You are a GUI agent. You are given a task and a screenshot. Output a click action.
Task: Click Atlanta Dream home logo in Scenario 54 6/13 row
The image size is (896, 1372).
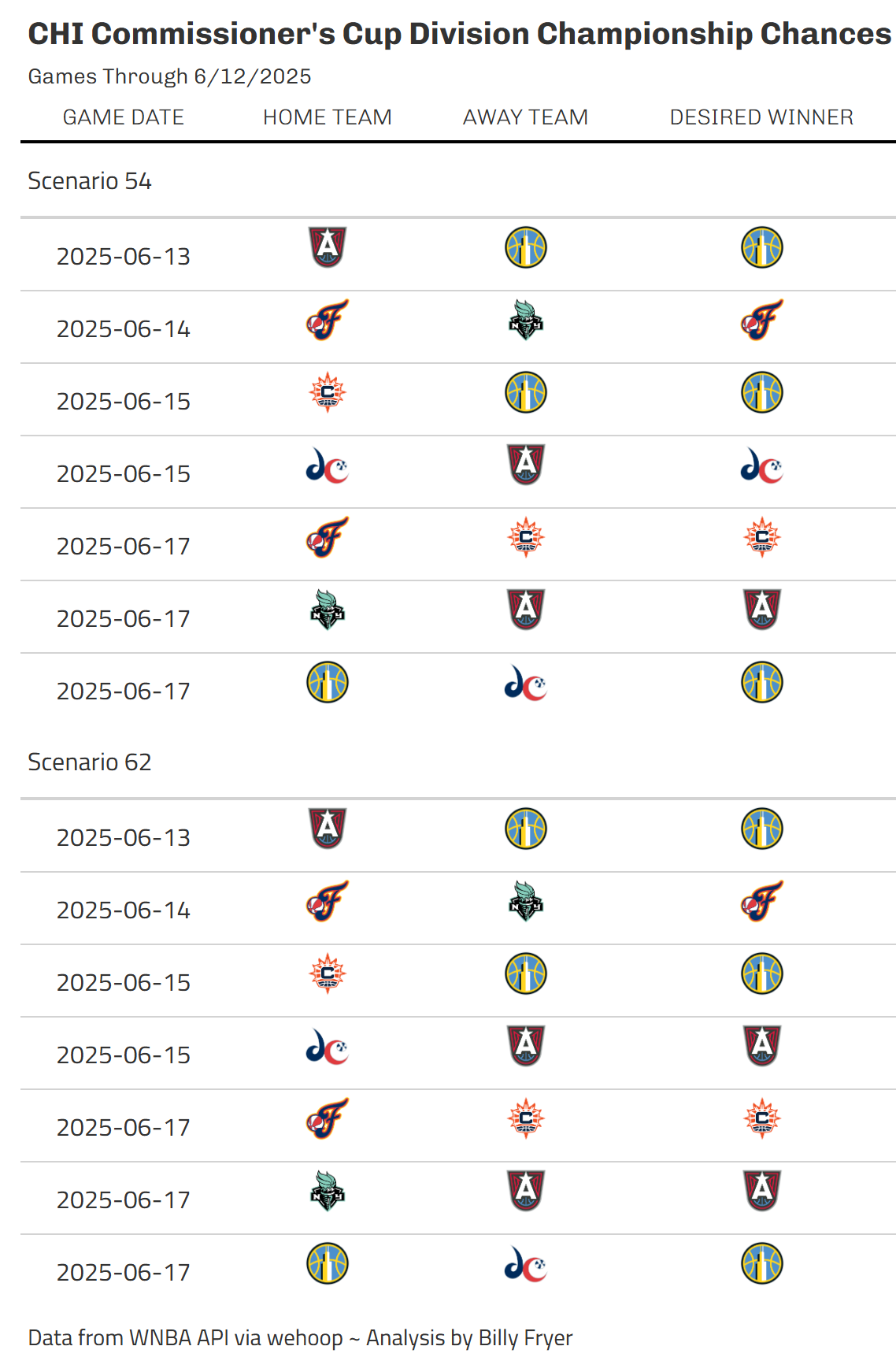pyautogui.click(x=328, y=247)
